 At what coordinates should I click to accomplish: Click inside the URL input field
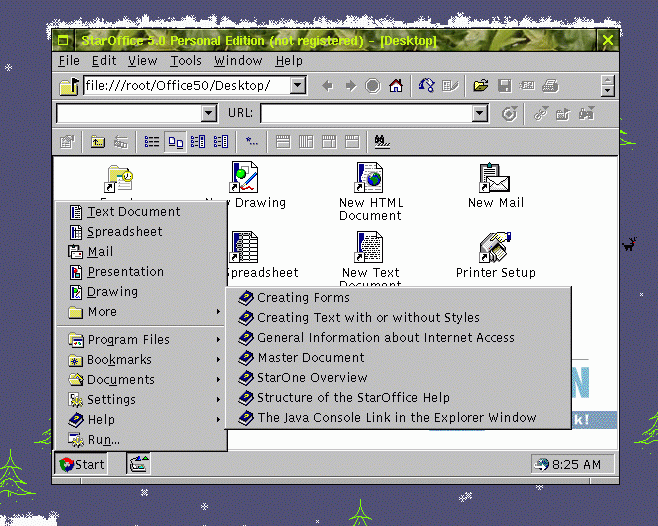pyautogui.click(x=366, y=113)
